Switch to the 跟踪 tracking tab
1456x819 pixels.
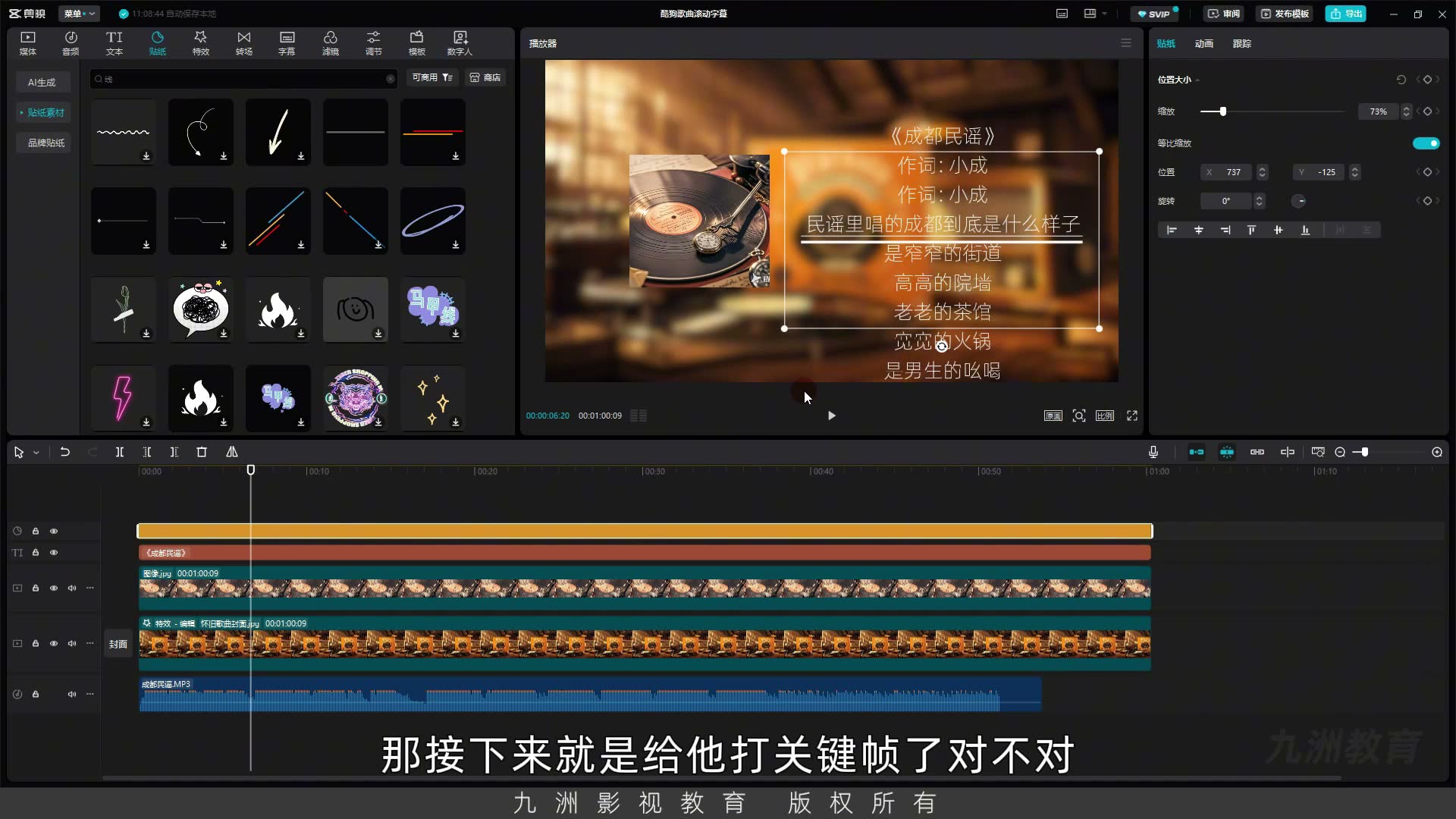pyautogui.click(x=1241, y=43)
